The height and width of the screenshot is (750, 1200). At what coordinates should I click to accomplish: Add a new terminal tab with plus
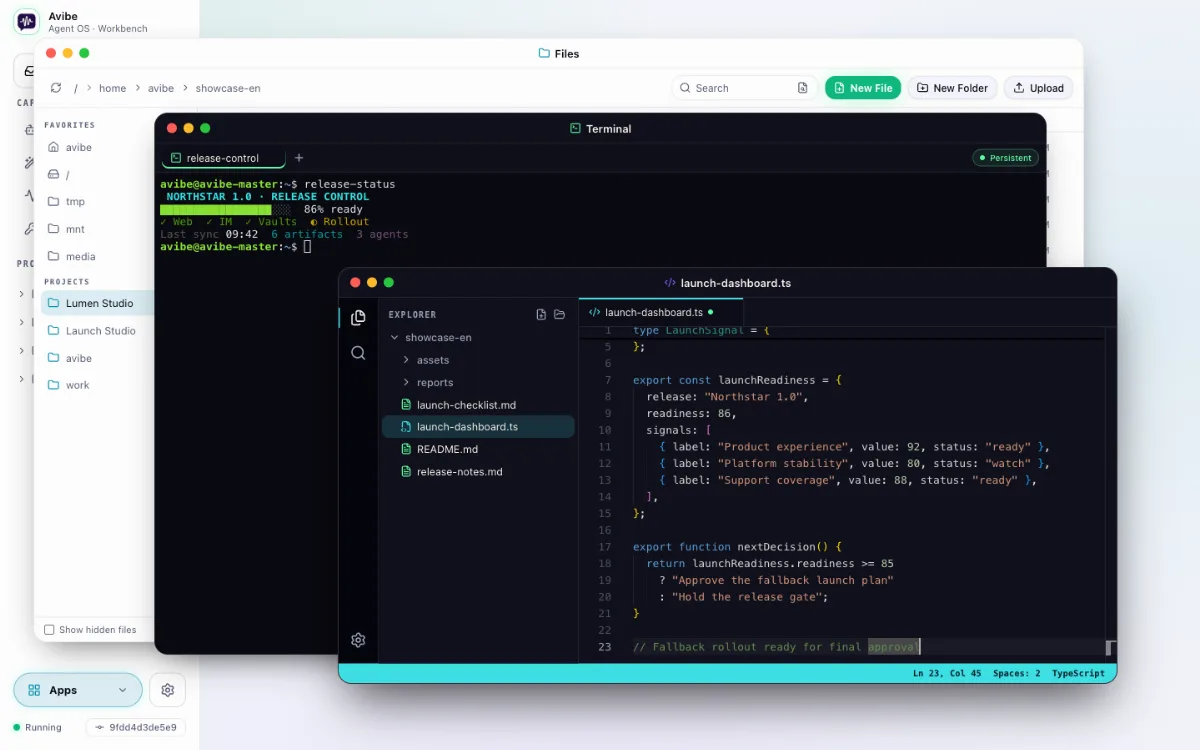(298, 158)
